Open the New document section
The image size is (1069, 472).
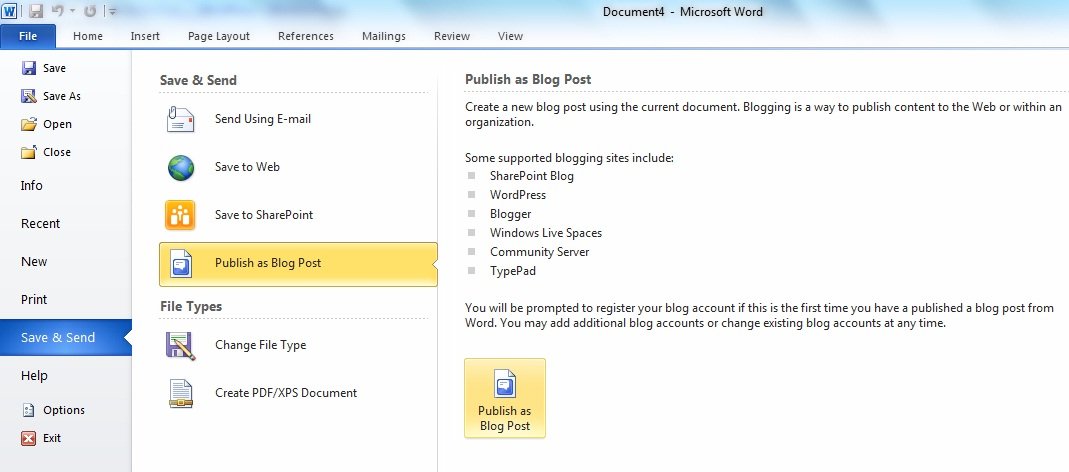tap(34, 261)
